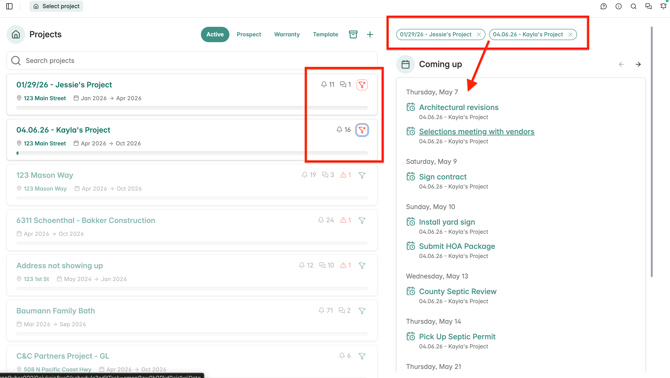Image resolution: width=670 pixels, height=378 pixels.
Task: Go to next Coming up page arrow
Action: (x=638, y=64)
